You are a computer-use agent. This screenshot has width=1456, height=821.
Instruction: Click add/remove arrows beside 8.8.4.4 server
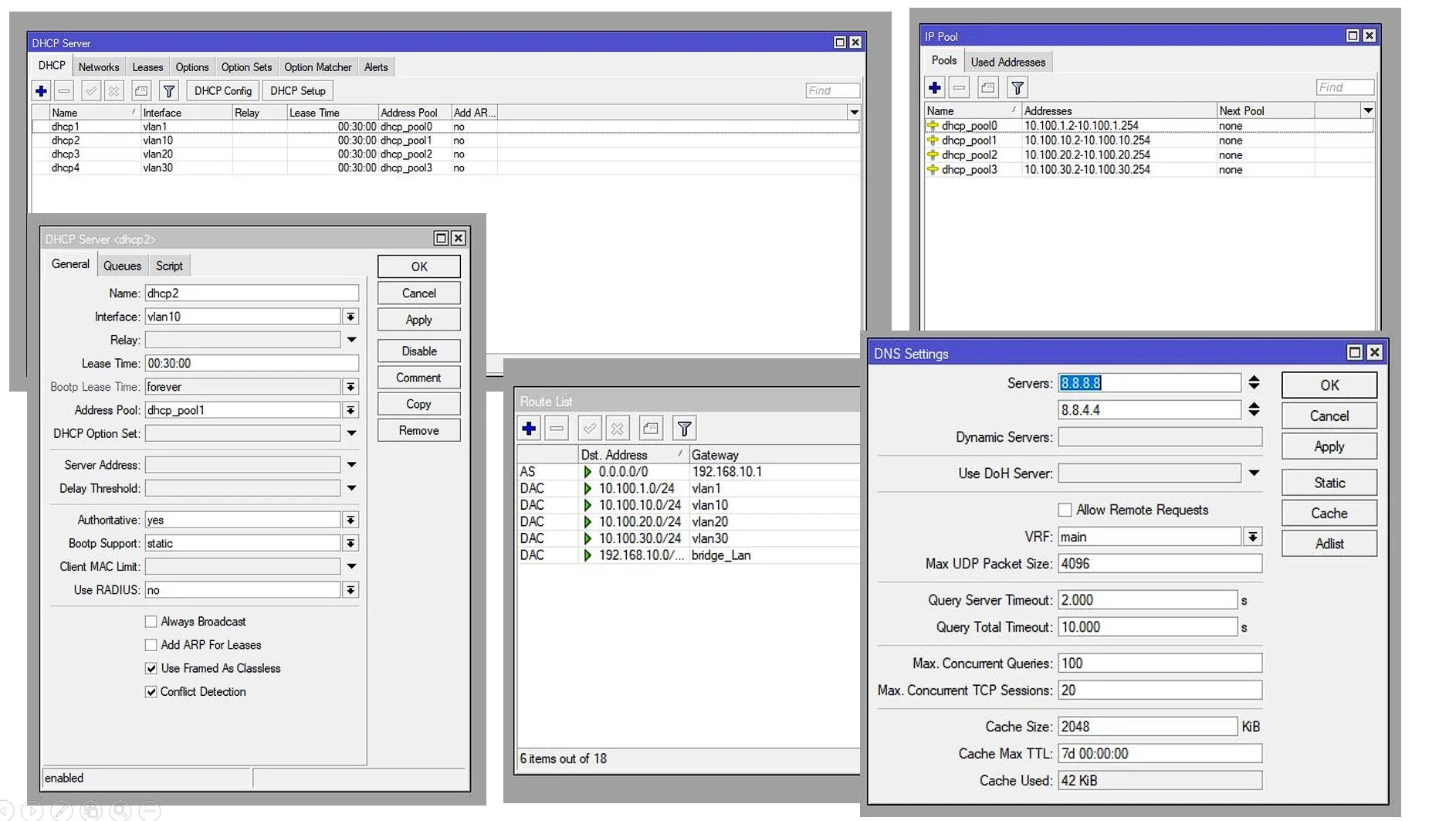1254,409
